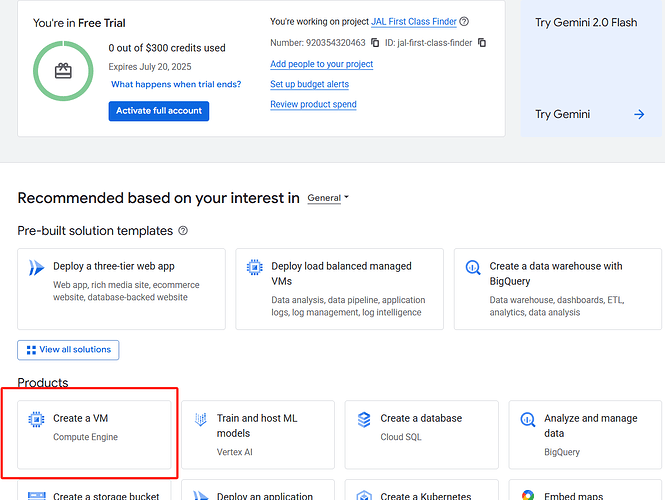Click the Compute Engine chip icon

click(x=37, y=420)
